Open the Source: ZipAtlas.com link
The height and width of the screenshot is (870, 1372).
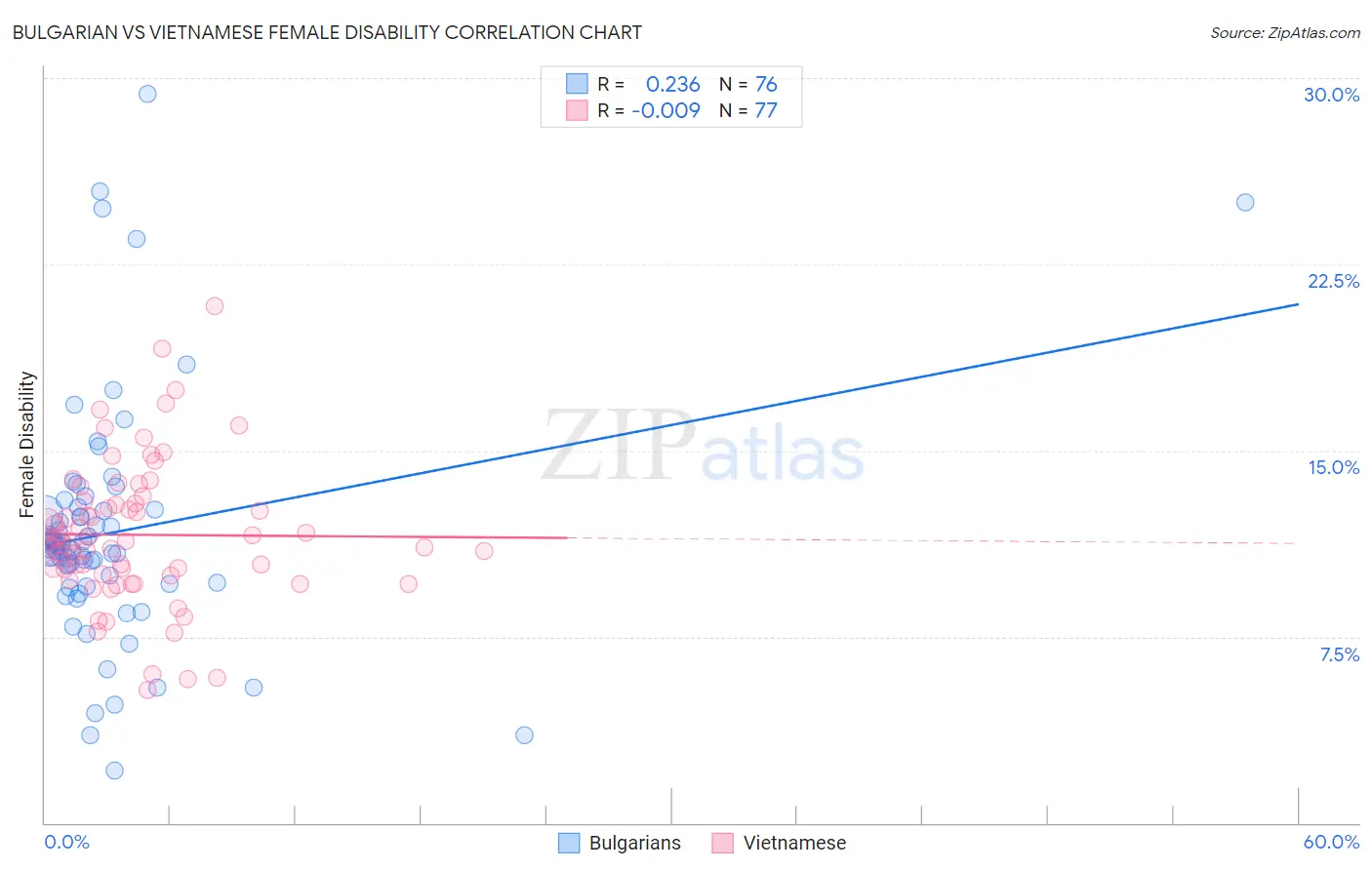[1285, 32]
